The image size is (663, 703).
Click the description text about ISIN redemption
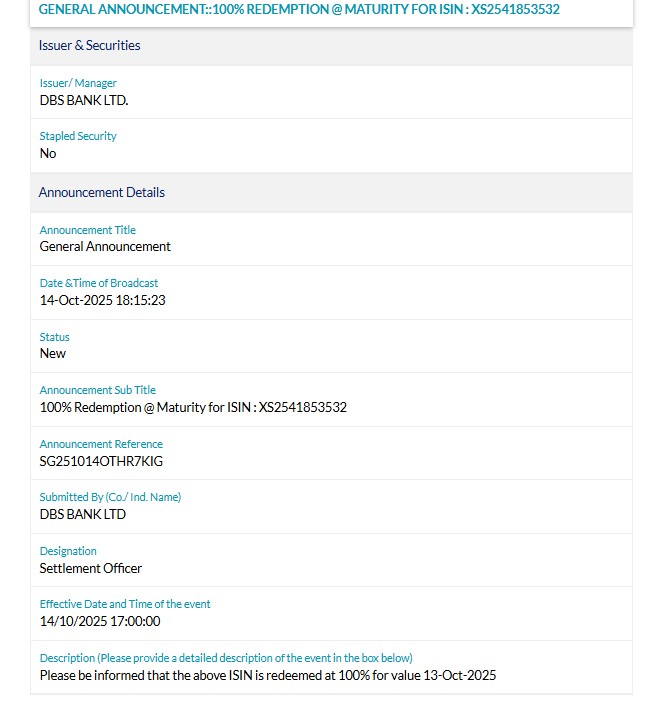coord(268,675)
